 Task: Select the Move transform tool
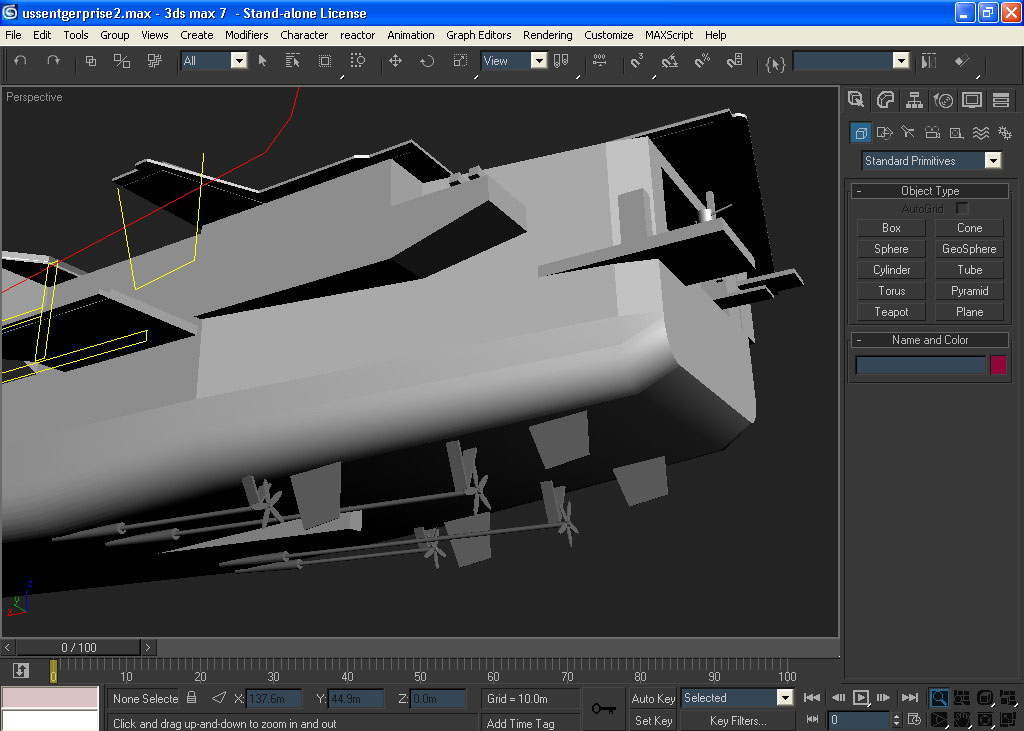pos(395,61)
